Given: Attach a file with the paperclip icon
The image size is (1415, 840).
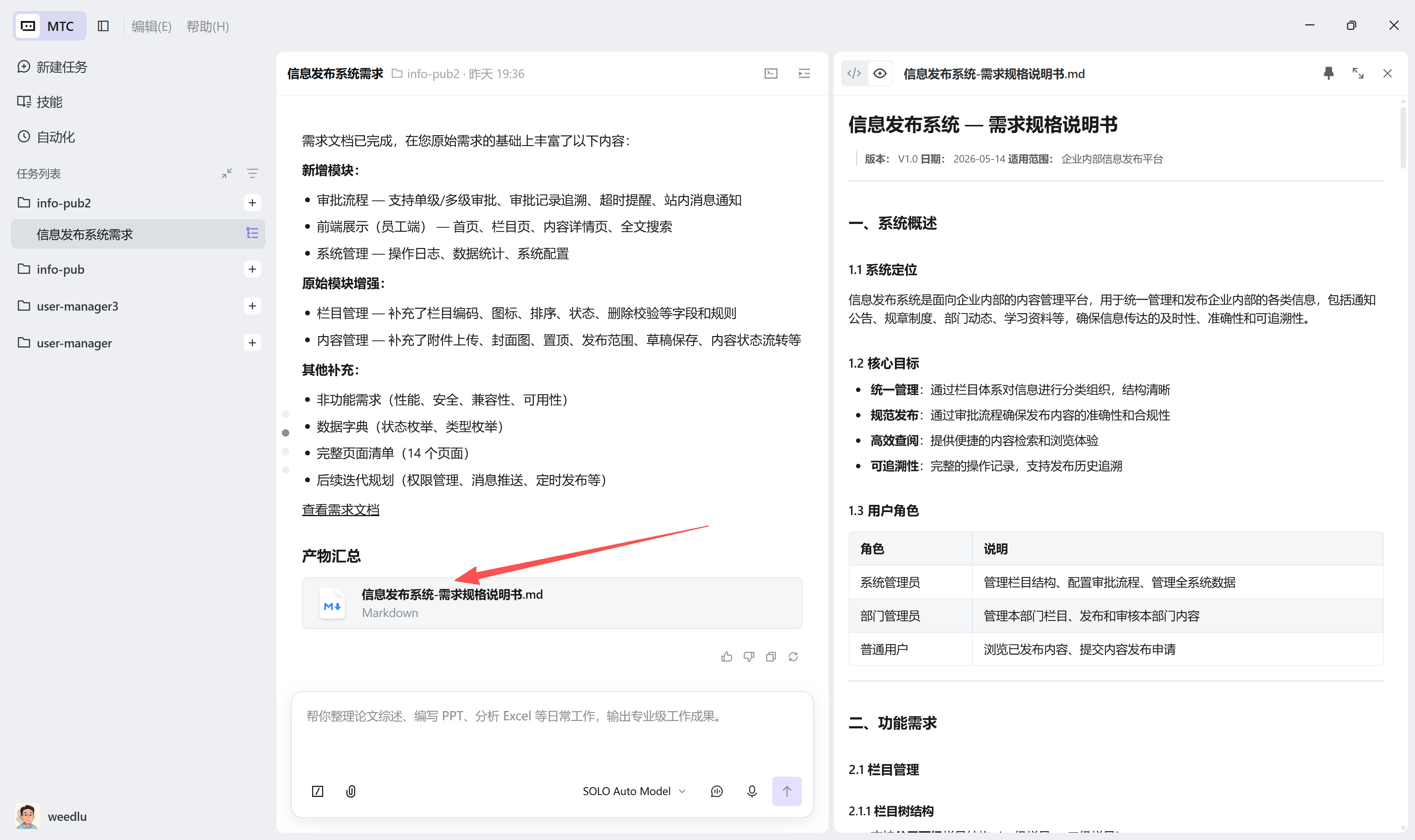Looking at the screenshot, I should 351,791.
